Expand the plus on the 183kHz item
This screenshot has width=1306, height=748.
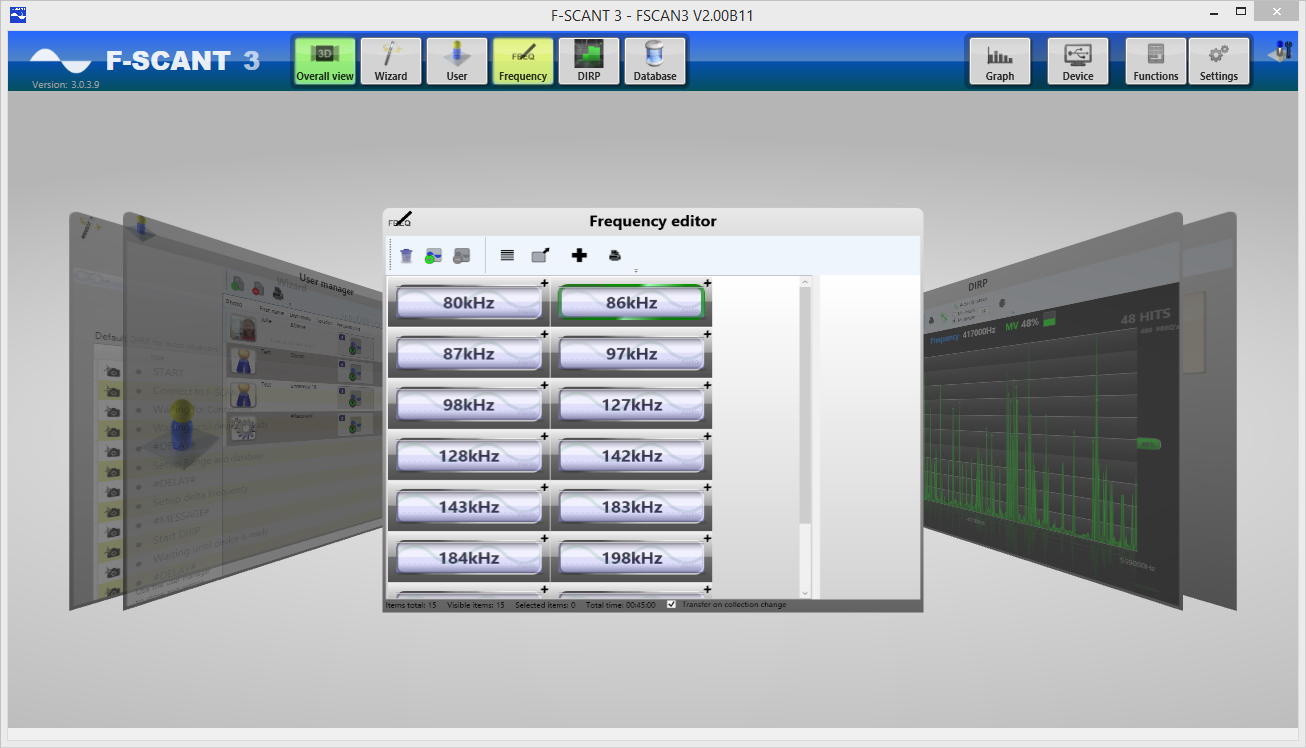pyautogui.click(x=707, y=487)
